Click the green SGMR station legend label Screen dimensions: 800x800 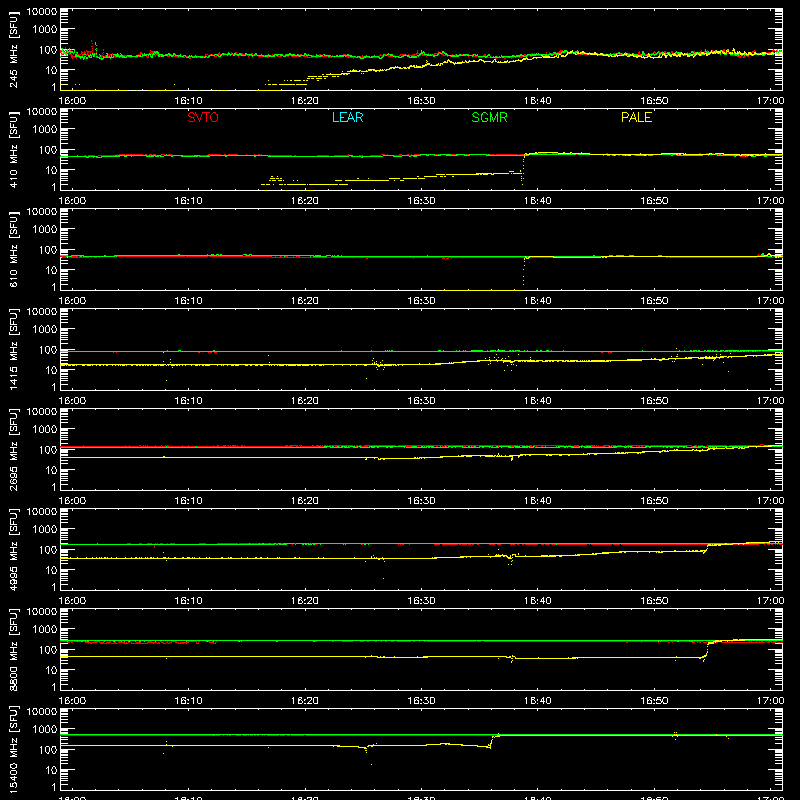pyautogui.click(x=489, y=117)
